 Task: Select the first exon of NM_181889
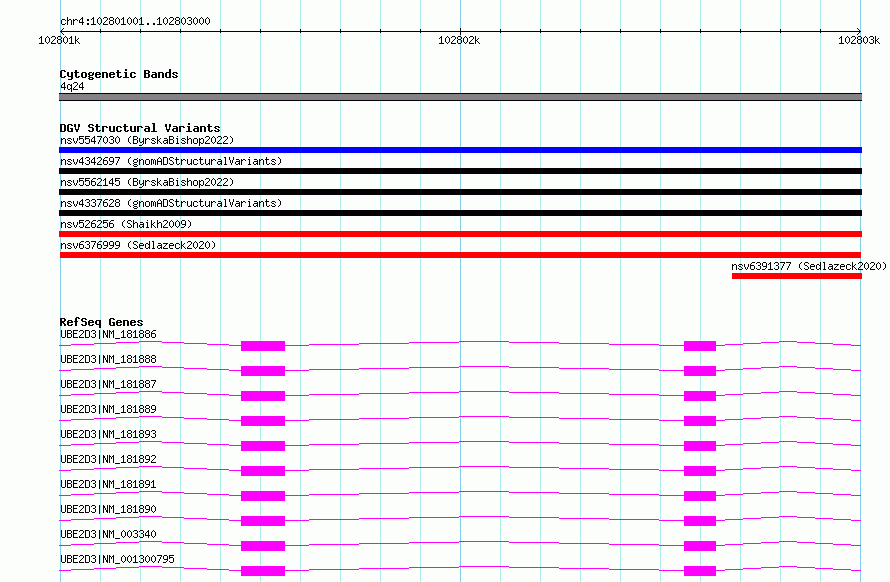click(x=263, y=421)
